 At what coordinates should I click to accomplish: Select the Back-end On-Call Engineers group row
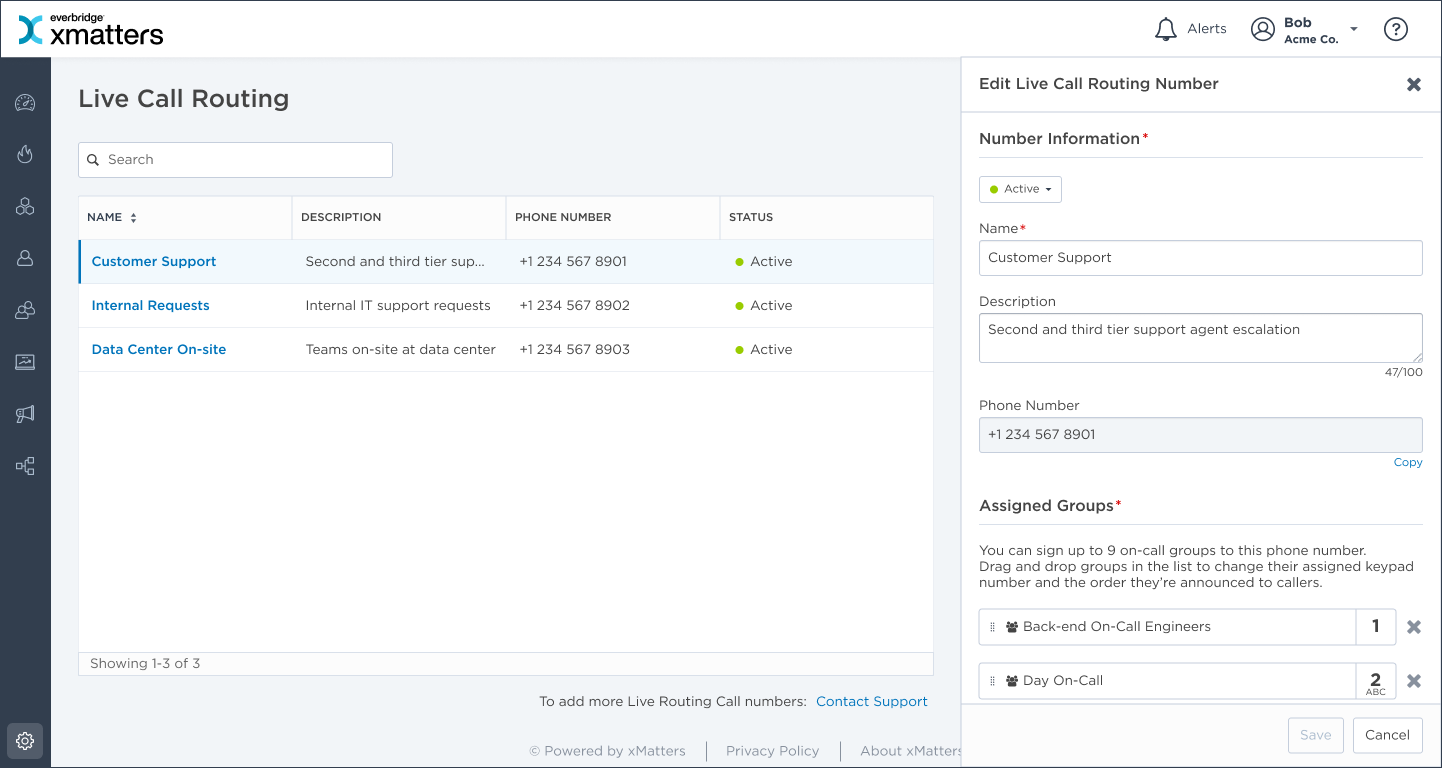pyautogui.click(x=1167, y=627)
